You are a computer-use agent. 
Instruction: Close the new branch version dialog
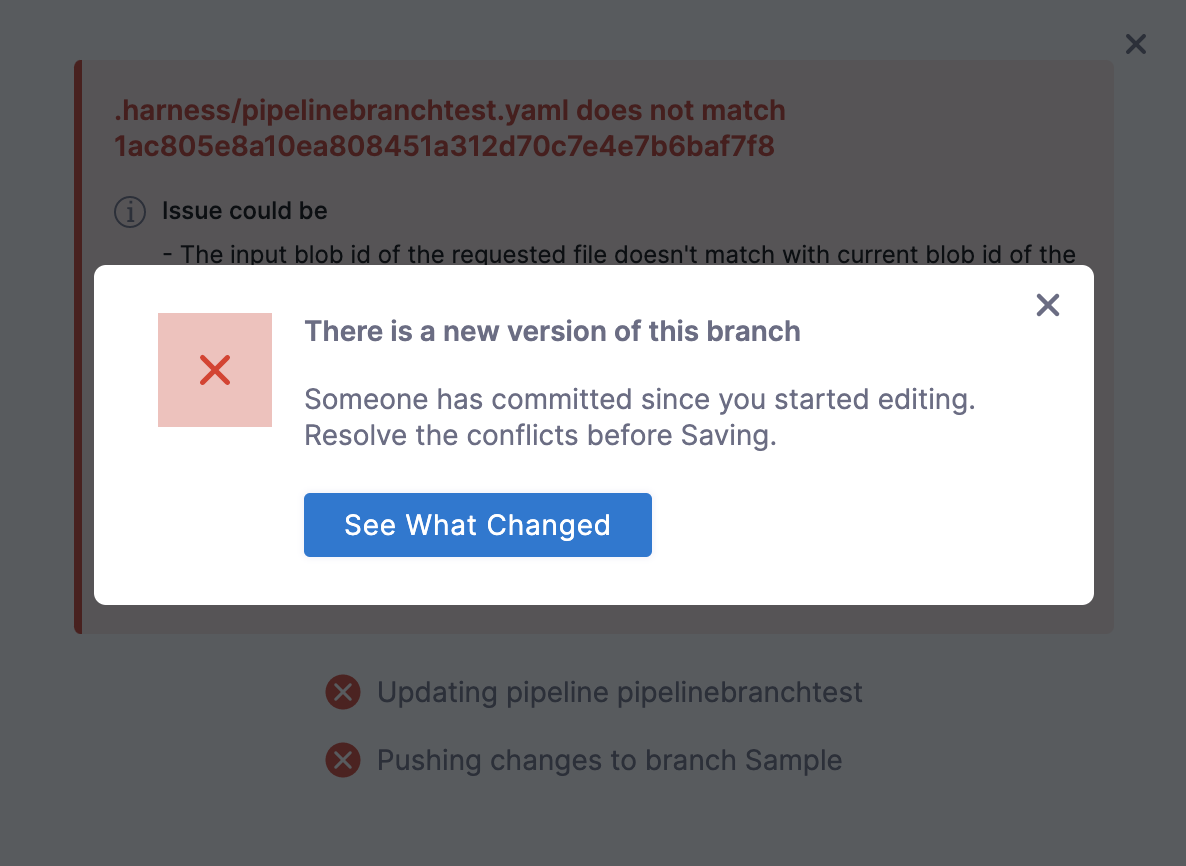click(1047, 305)
